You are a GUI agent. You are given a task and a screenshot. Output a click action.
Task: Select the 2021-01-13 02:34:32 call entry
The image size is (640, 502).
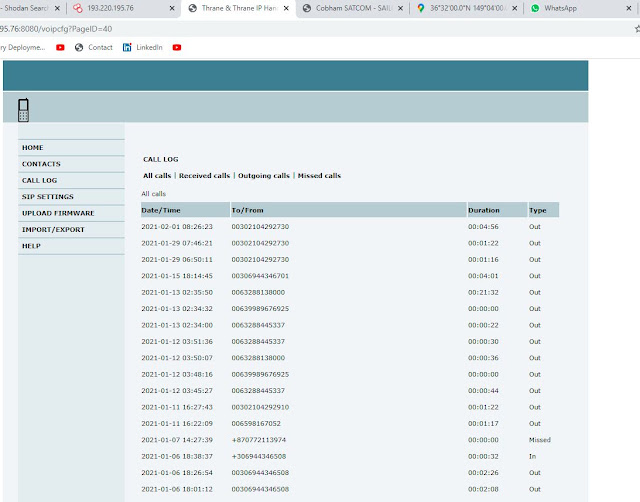point(350,309)
